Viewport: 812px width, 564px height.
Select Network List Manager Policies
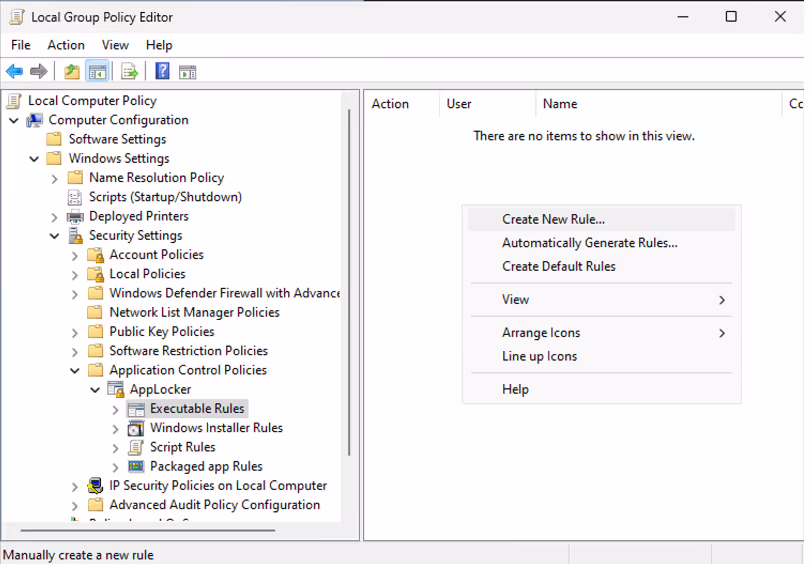click(x=194, y=312)
